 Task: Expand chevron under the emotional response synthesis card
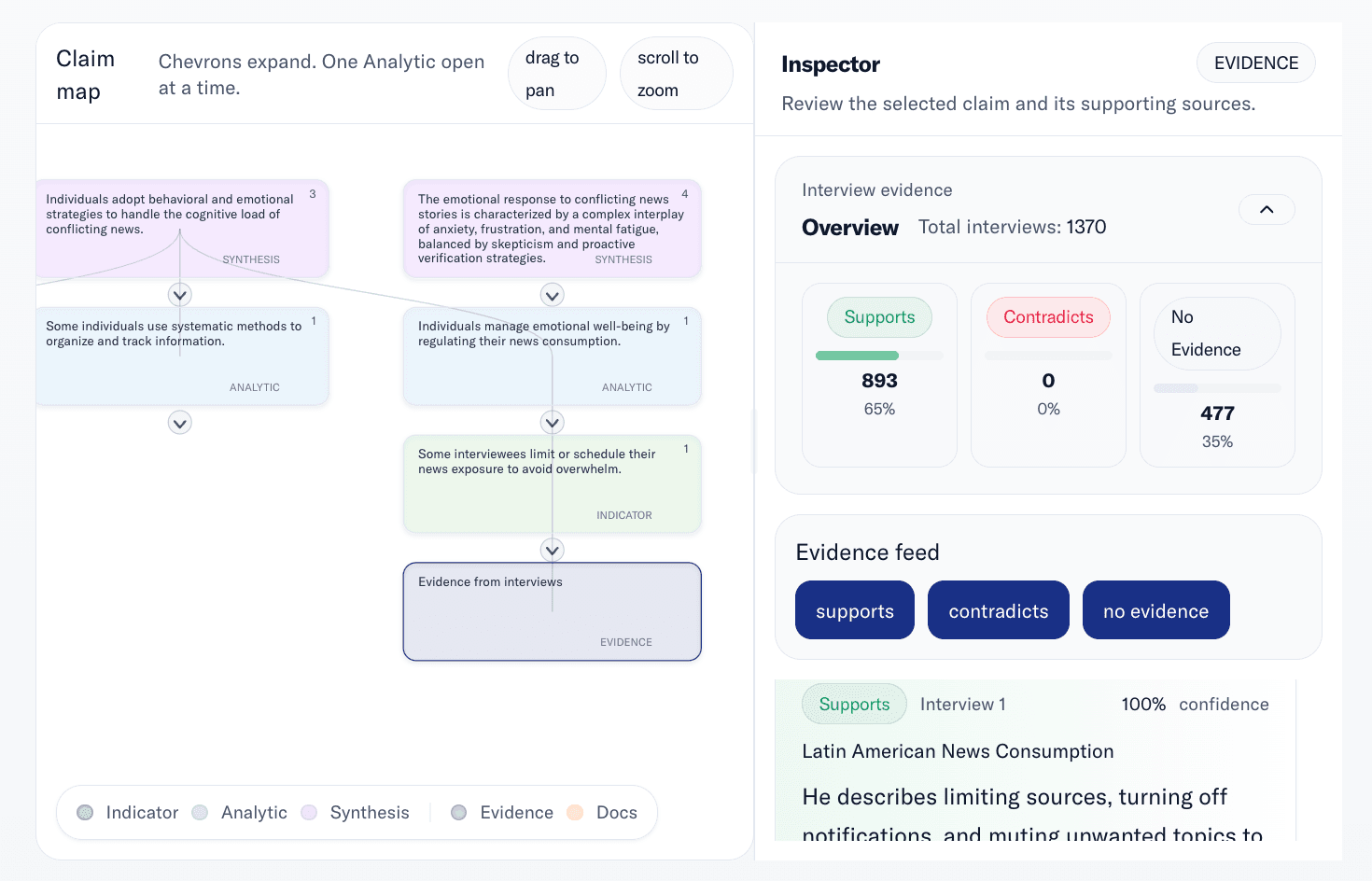[x=553, y=296]
